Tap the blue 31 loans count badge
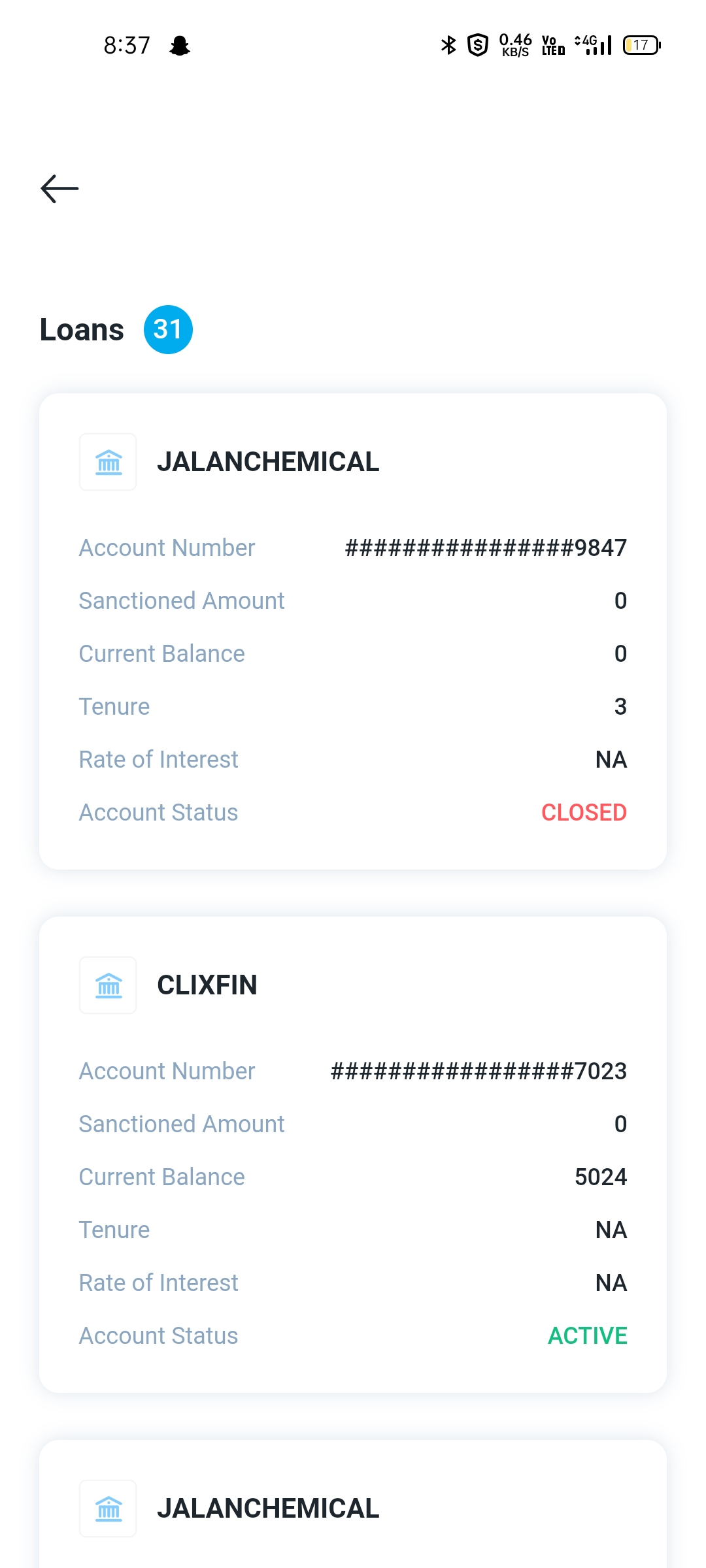The image size is (706, 1568). [168, 329]
